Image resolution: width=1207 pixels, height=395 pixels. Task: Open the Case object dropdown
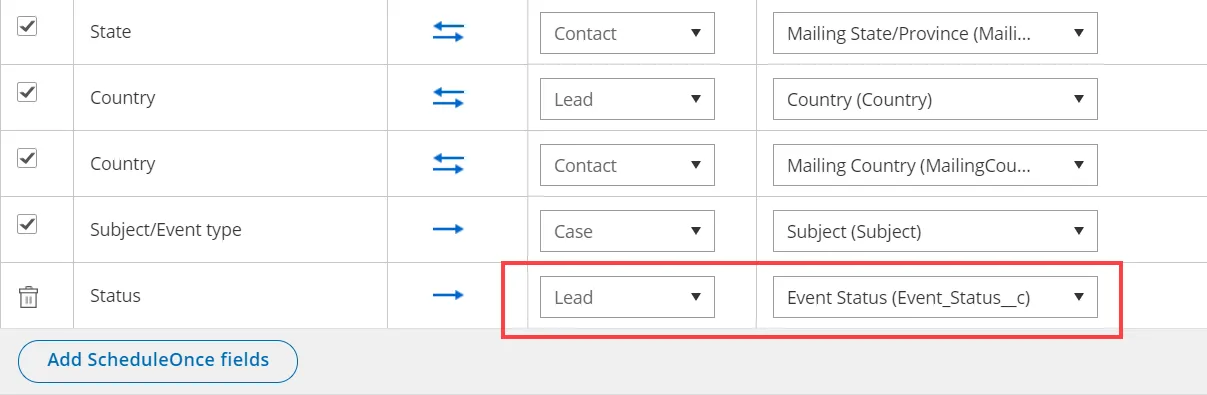pos(627,231)
